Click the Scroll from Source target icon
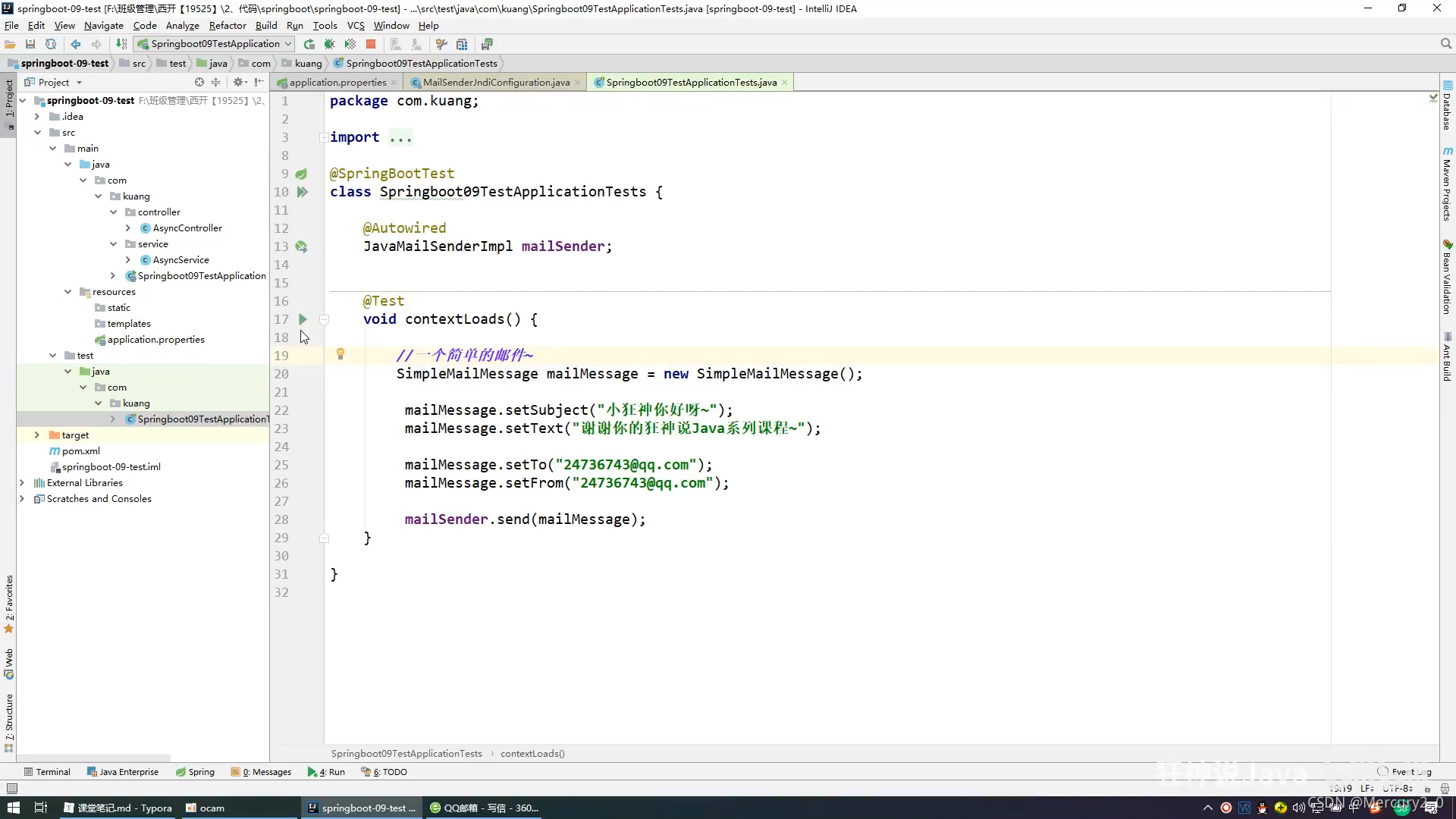 (x=199, y=82)
